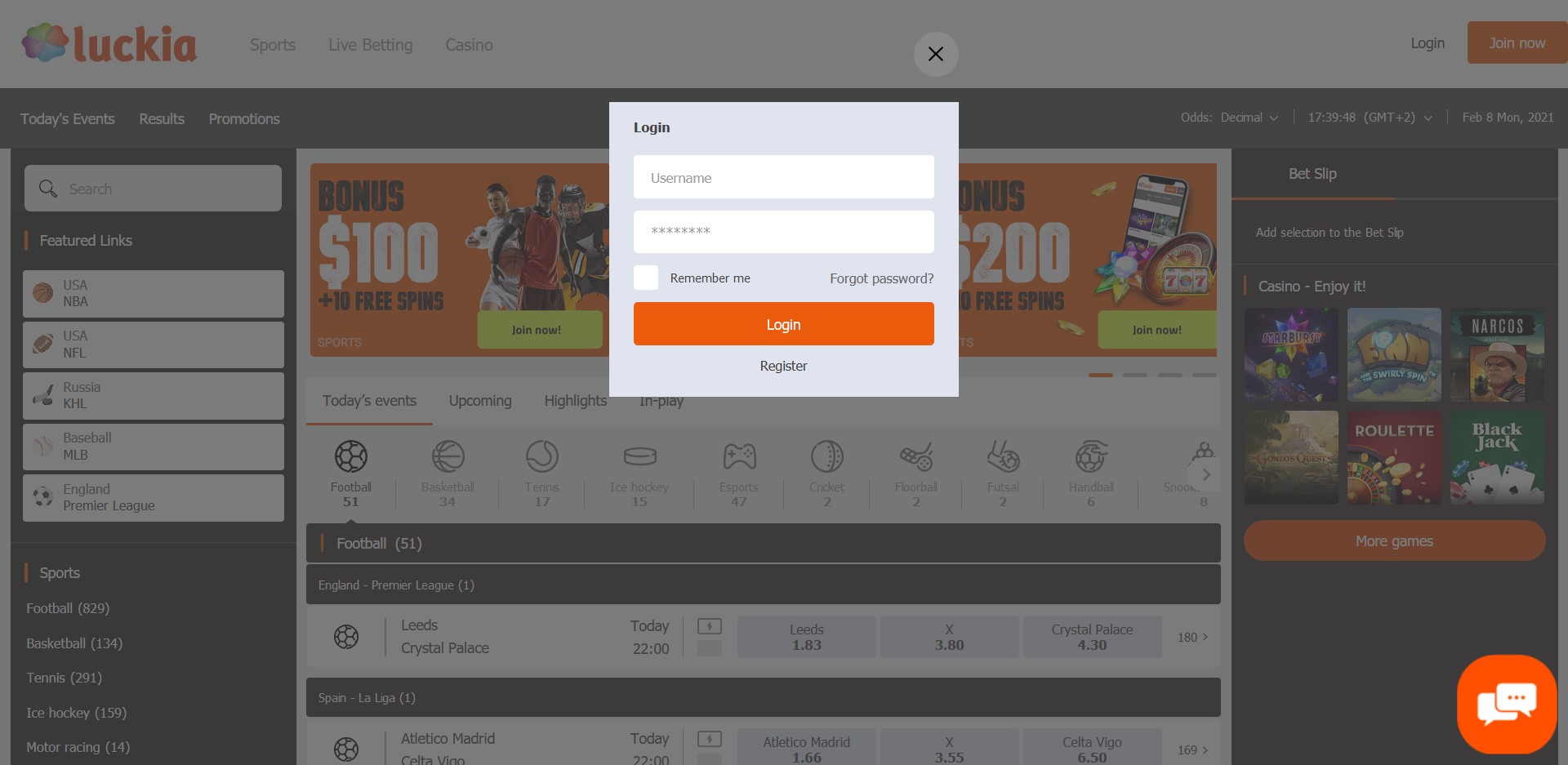This screenshot has height=765, width=1568.
Task: Open the Forgot password link
Action: (x=881, y=278)
